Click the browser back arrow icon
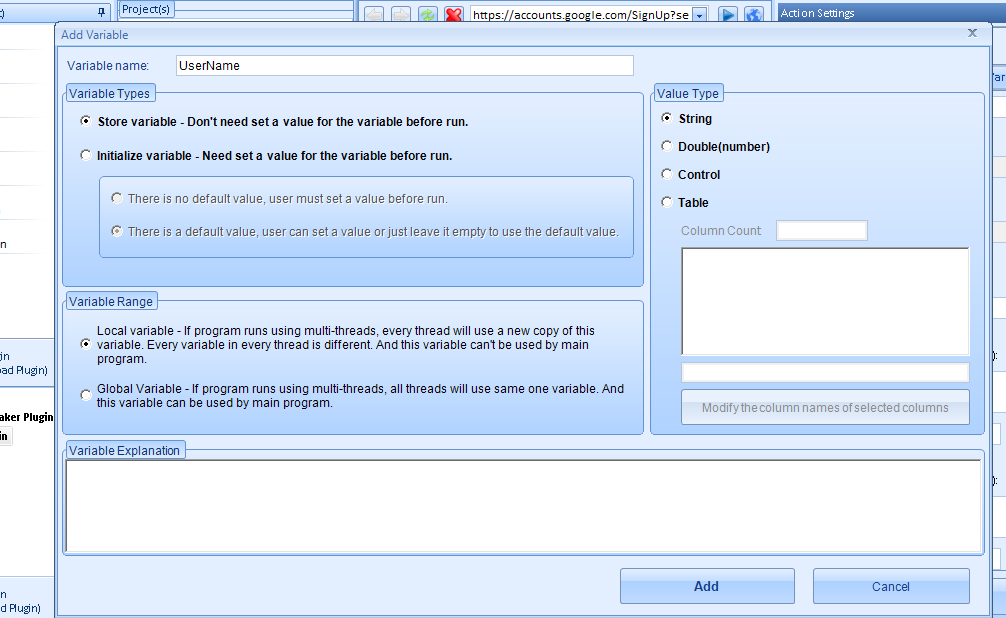Viewport: 1006px width, 618px height. click(x=373, y=14)
